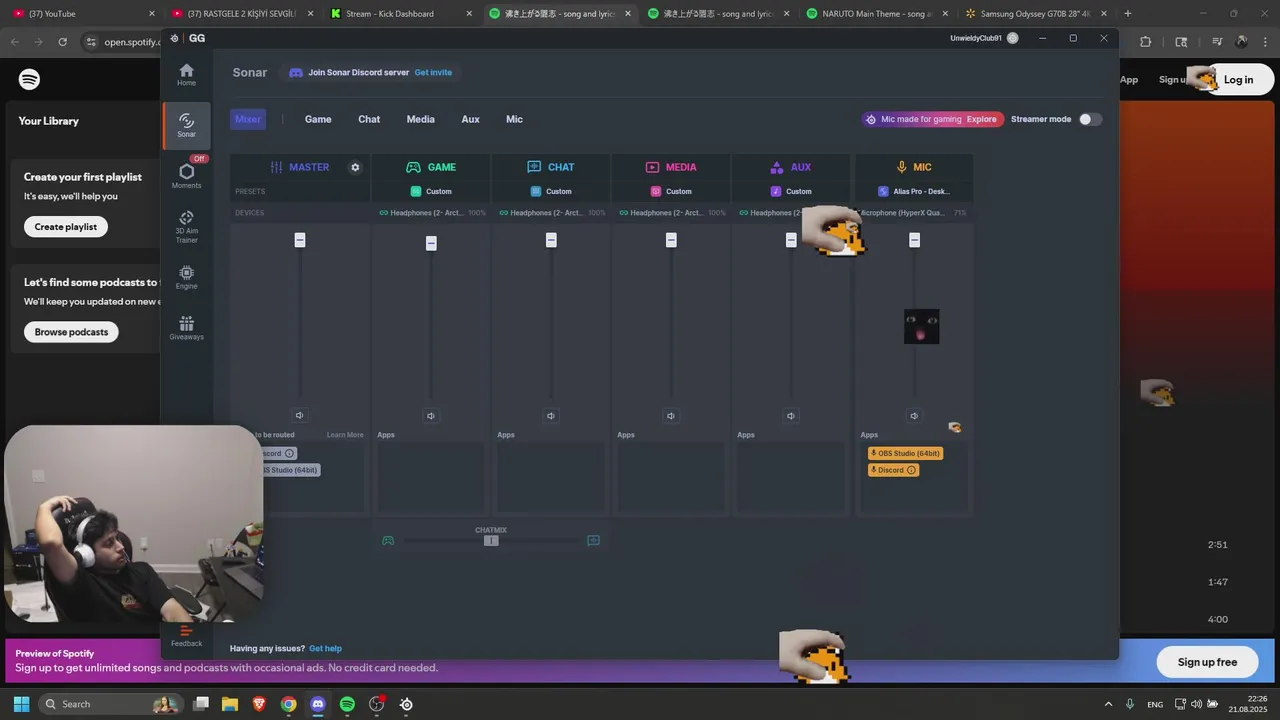Click the Learn More link in Master column
This screenshot has width=1280, height=720.
click(x=345, y=435)
